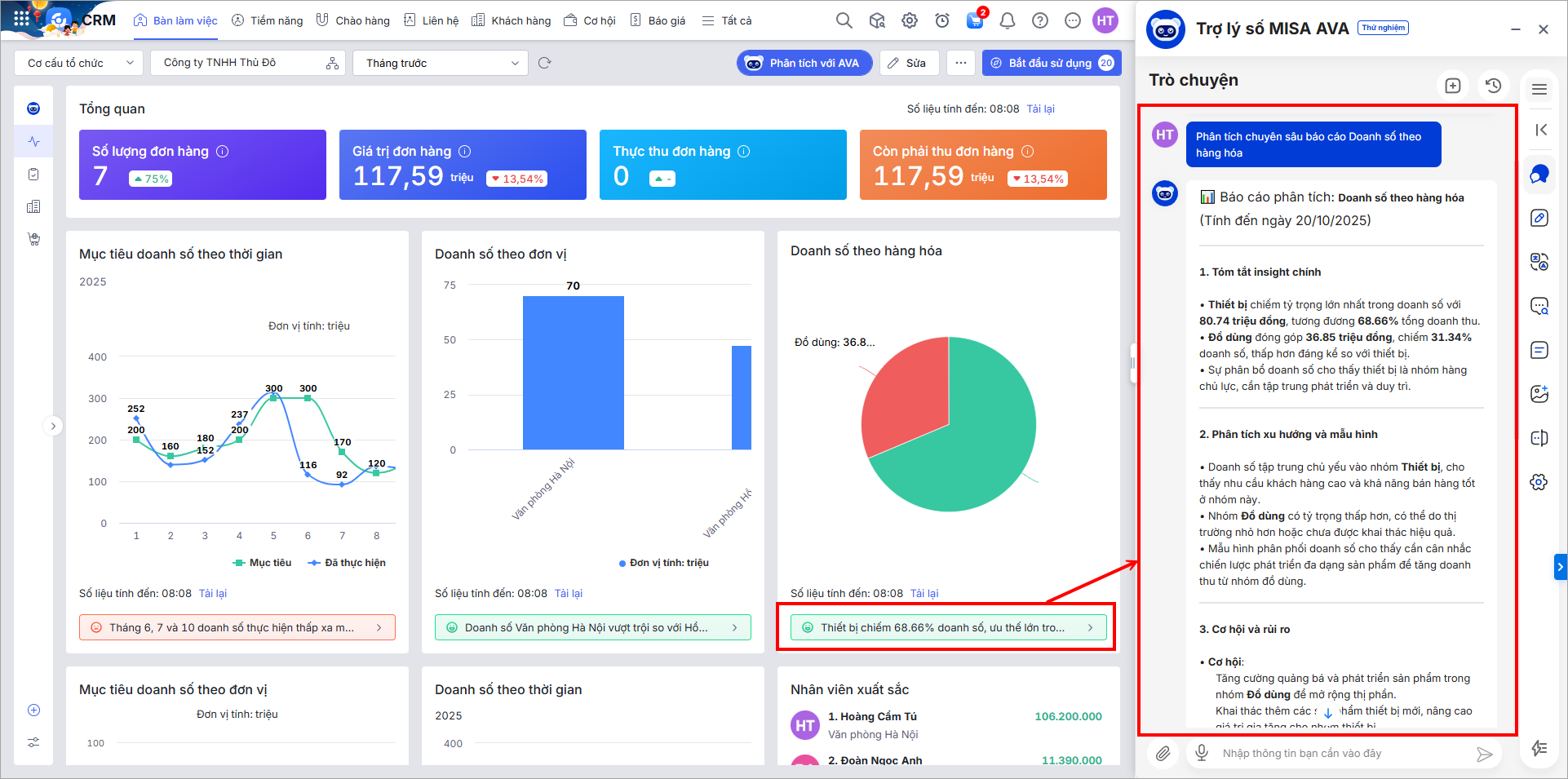Screen dimensions: 1568x779
Task: Click the microphone icon in chat input
Action: pos(1202,753)
